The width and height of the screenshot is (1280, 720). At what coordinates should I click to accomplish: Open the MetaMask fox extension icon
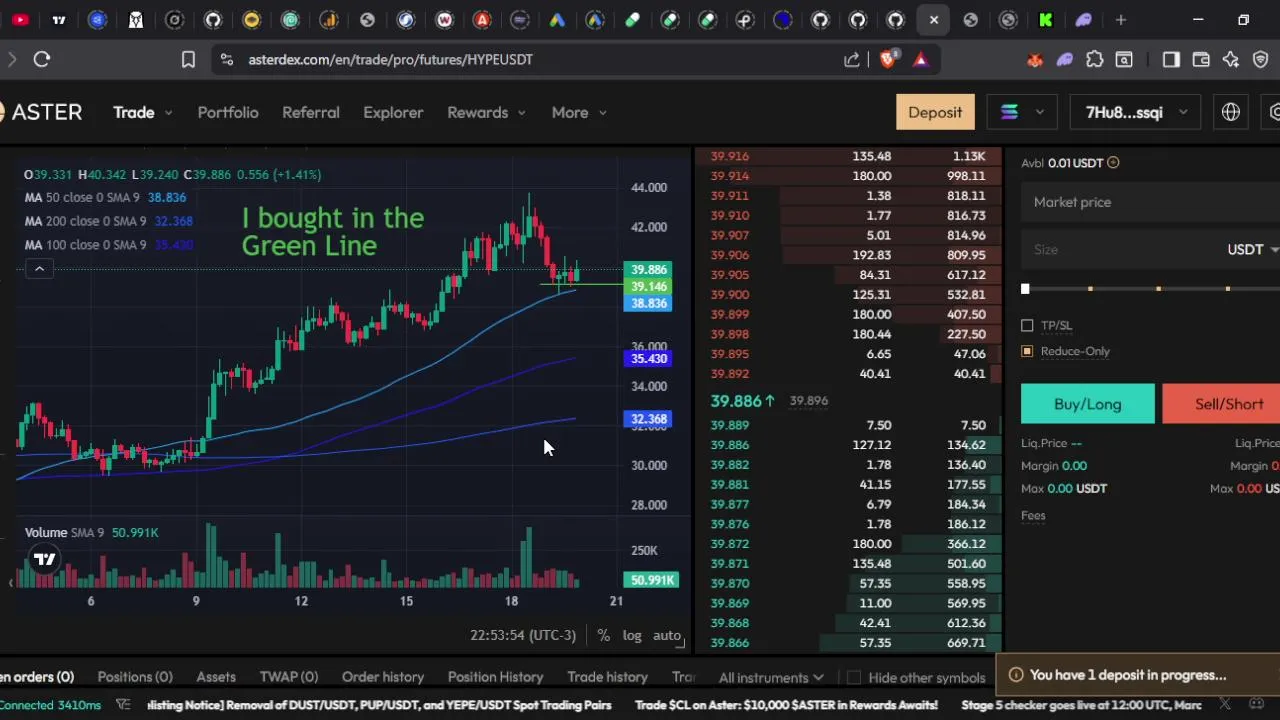(x=1035, y=60)
